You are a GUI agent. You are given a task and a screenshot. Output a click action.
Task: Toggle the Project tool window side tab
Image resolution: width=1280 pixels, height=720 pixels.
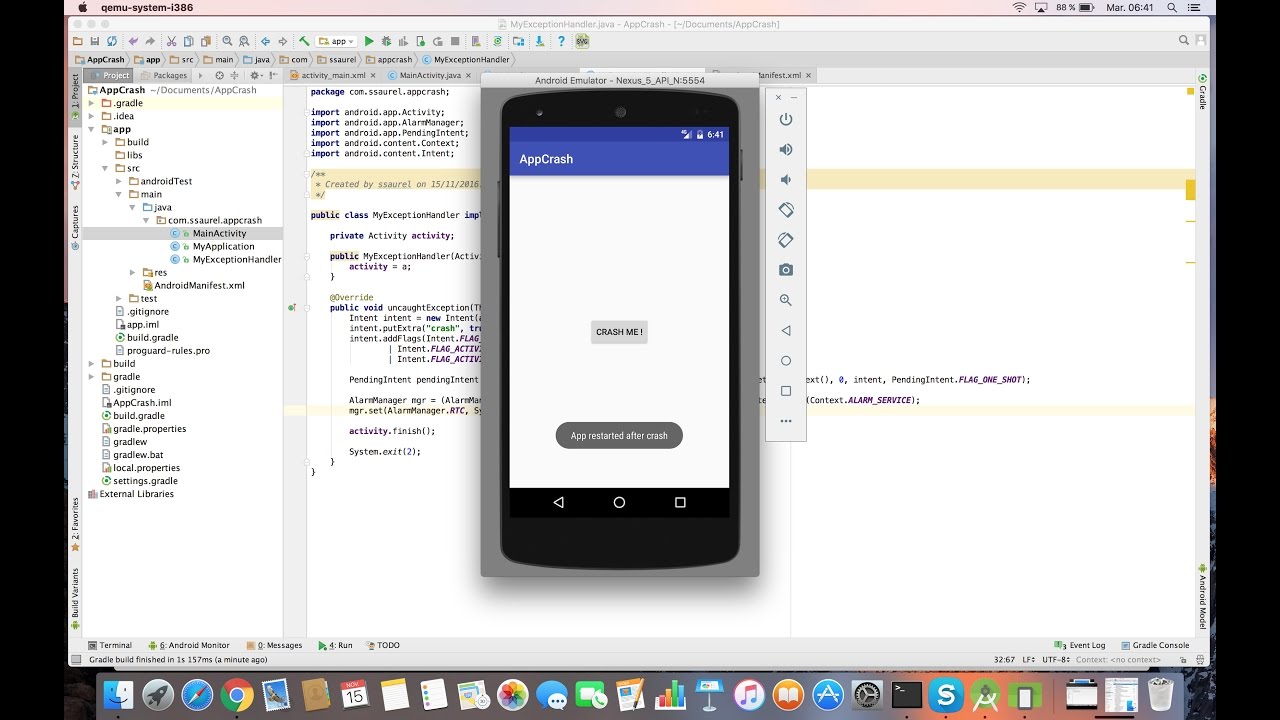tap(75, 98)
